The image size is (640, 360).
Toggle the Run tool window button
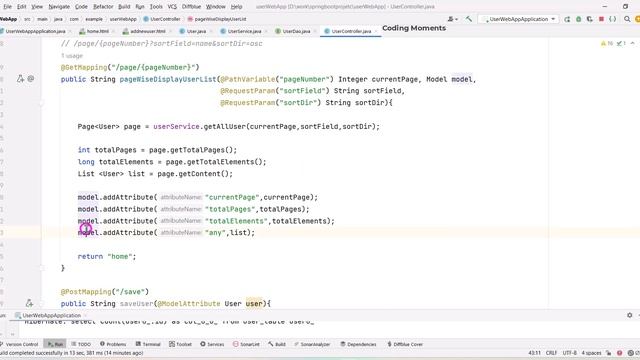(55, 344)
